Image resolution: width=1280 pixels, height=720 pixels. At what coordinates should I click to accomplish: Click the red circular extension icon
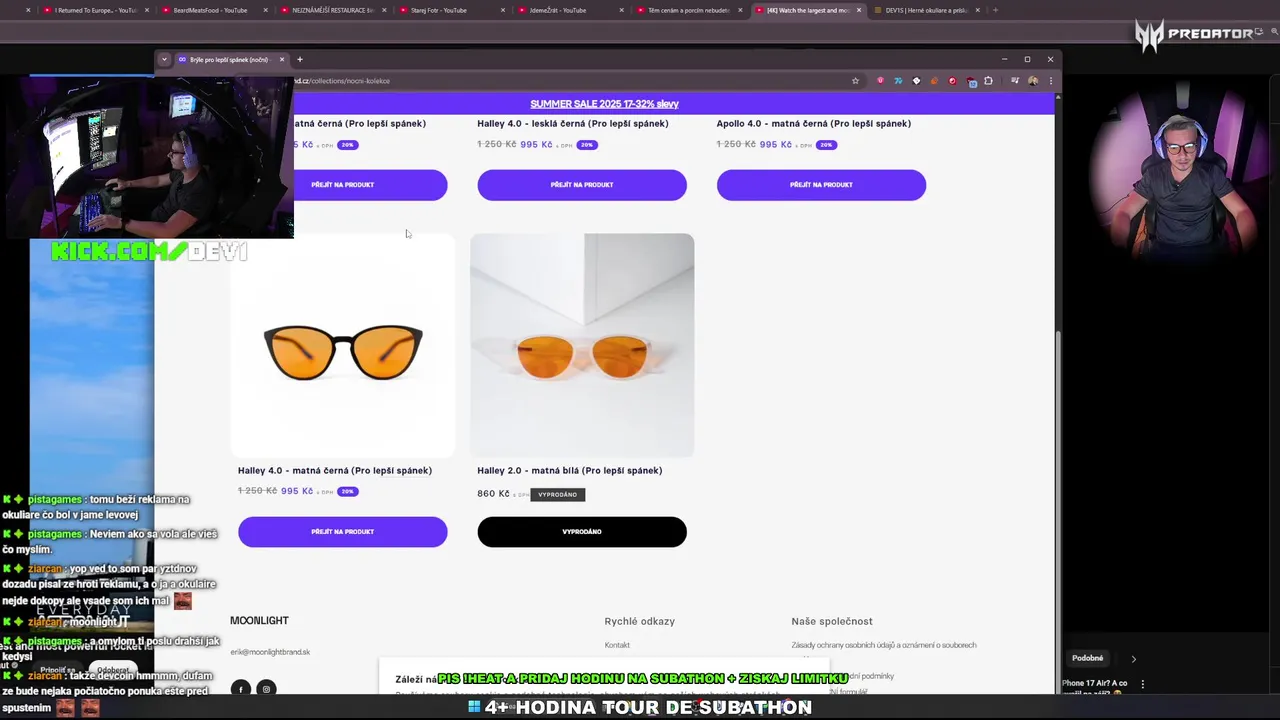point(952,81)
